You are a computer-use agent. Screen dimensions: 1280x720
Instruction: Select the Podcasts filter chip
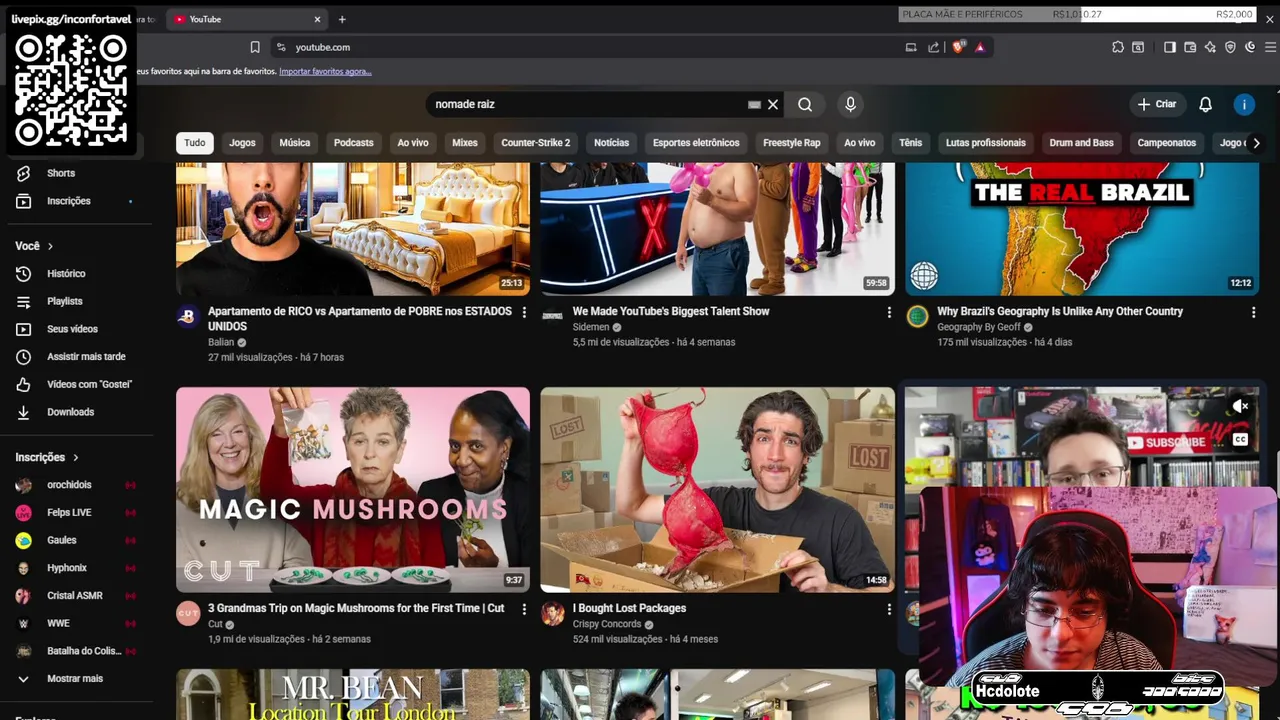(x=353, y=143)
